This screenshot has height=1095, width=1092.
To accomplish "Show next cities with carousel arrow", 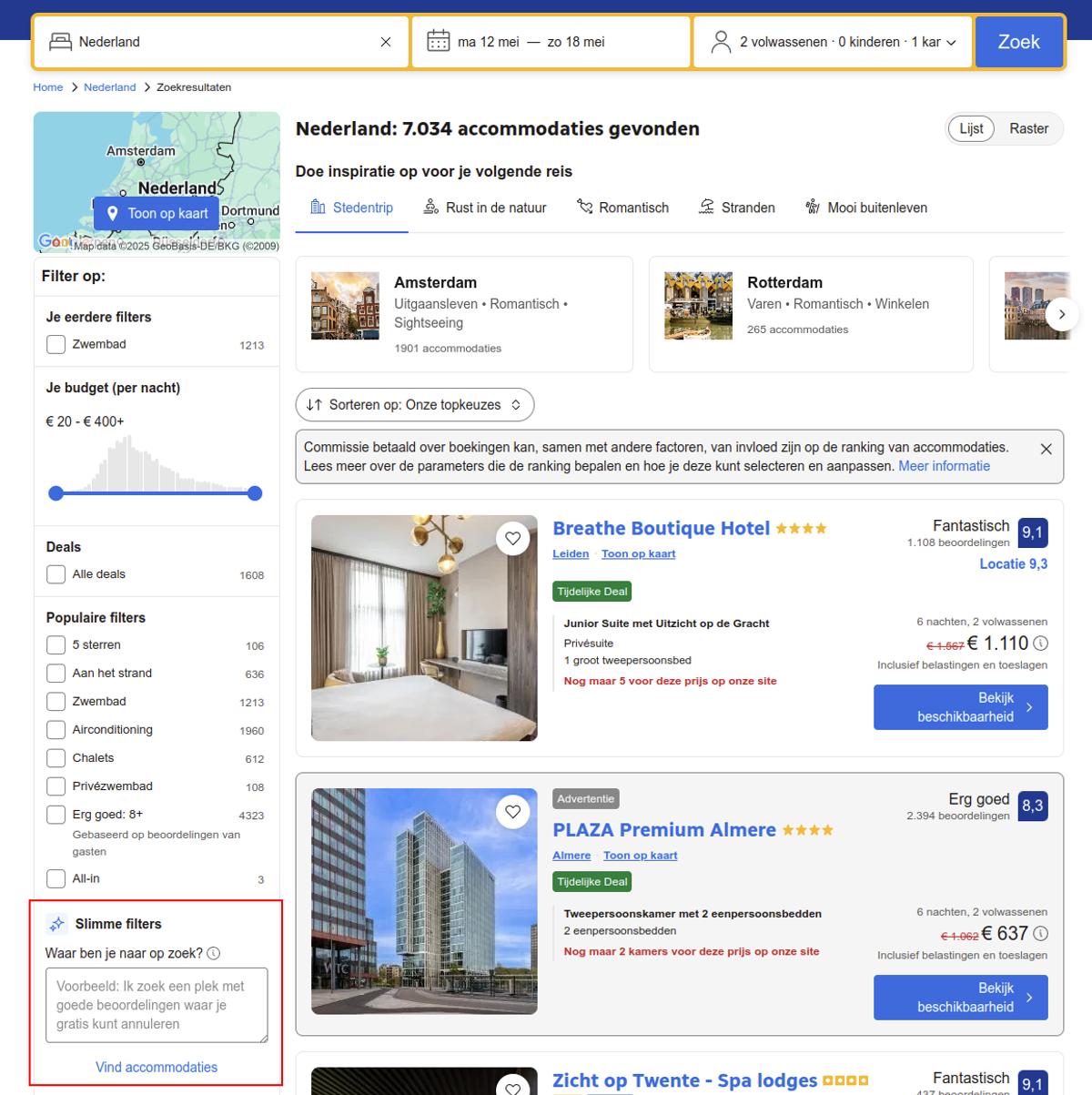I will tap(1062, 314).
